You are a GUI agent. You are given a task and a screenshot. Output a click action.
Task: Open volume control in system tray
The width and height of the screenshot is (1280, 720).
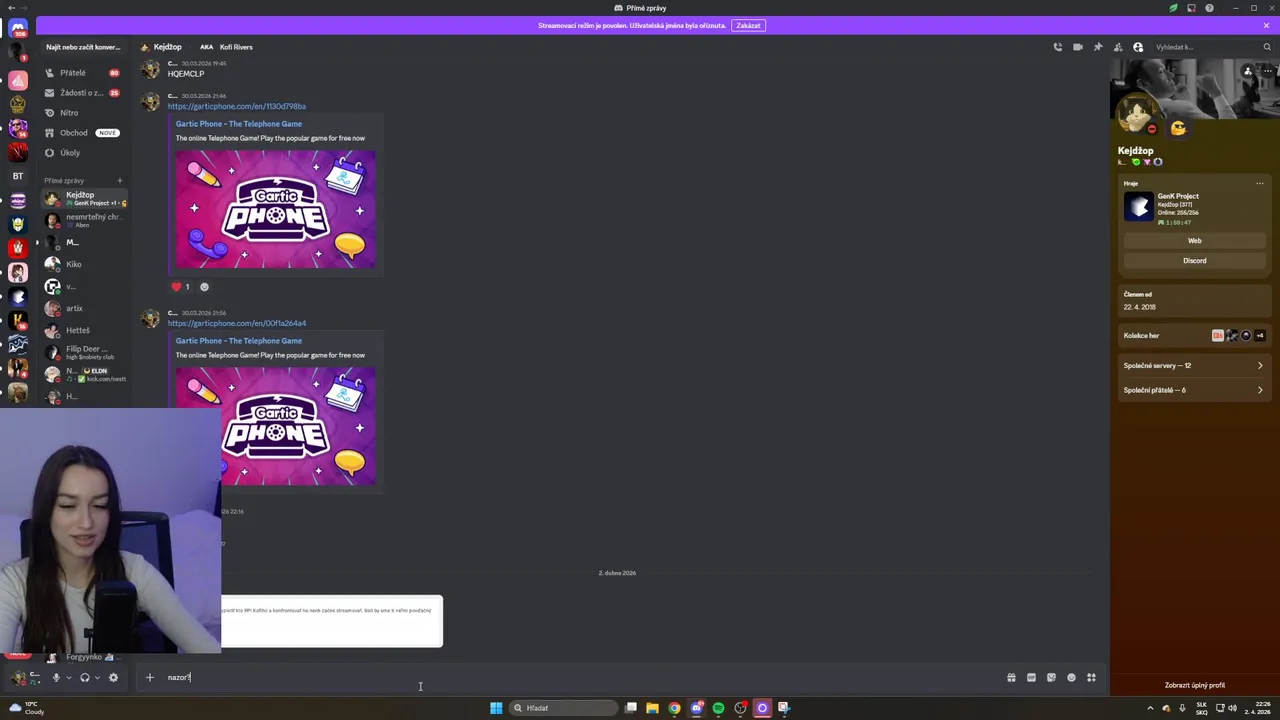pyautogui.click(x=1232, y=708)
